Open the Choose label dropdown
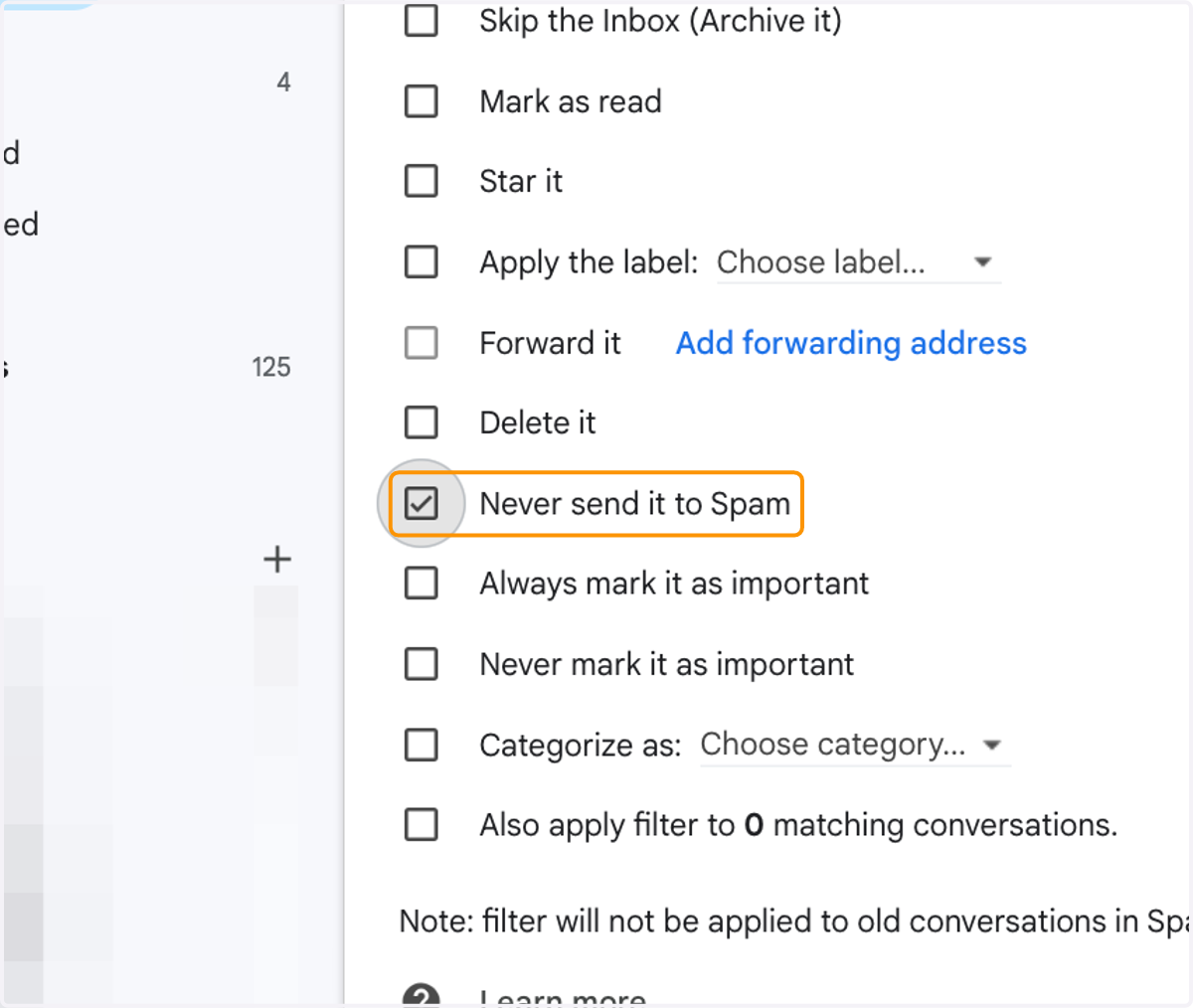 858,262
